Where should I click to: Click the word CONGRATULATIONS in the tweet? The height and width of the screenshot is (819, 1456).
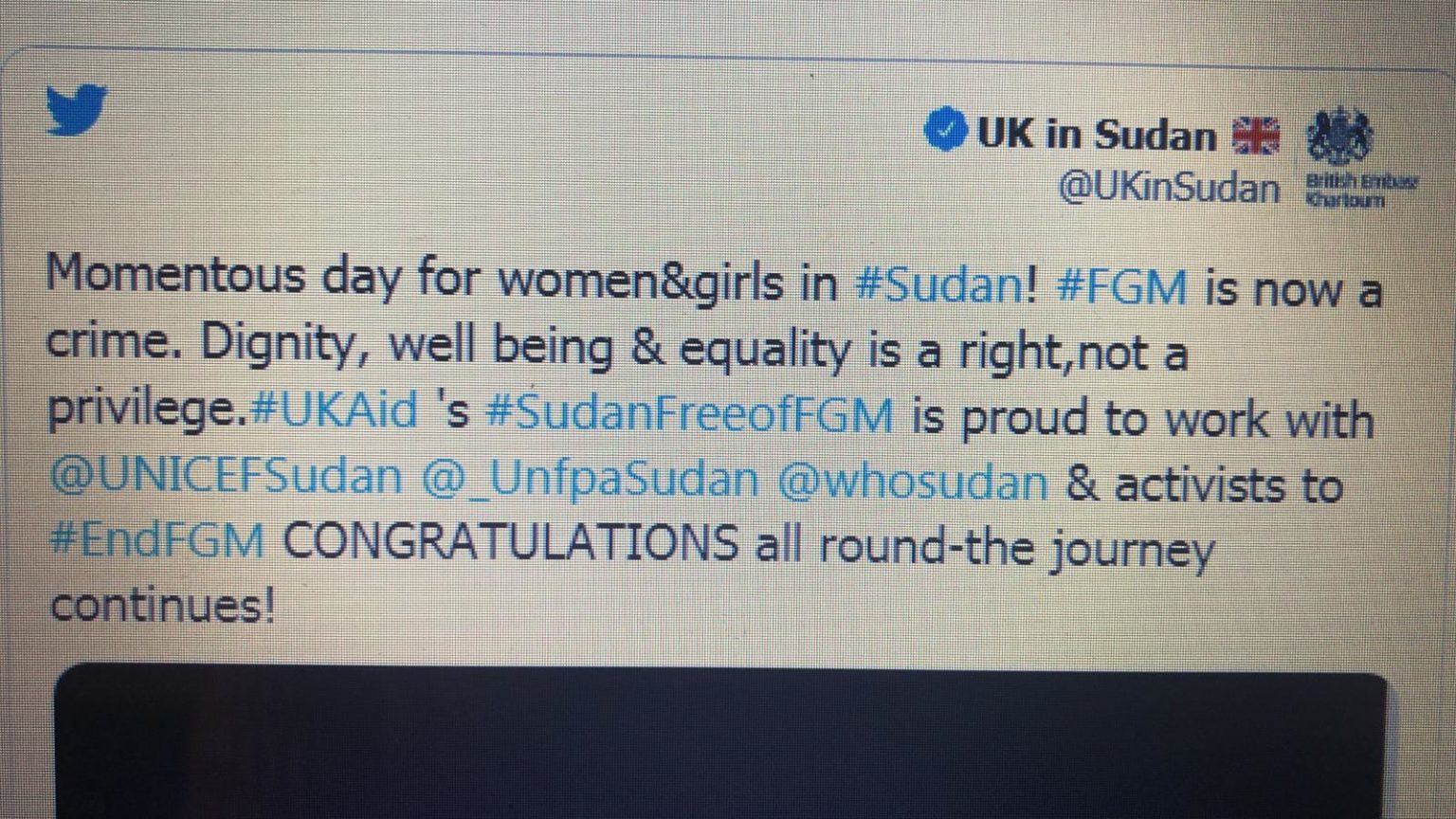[510, 542]
